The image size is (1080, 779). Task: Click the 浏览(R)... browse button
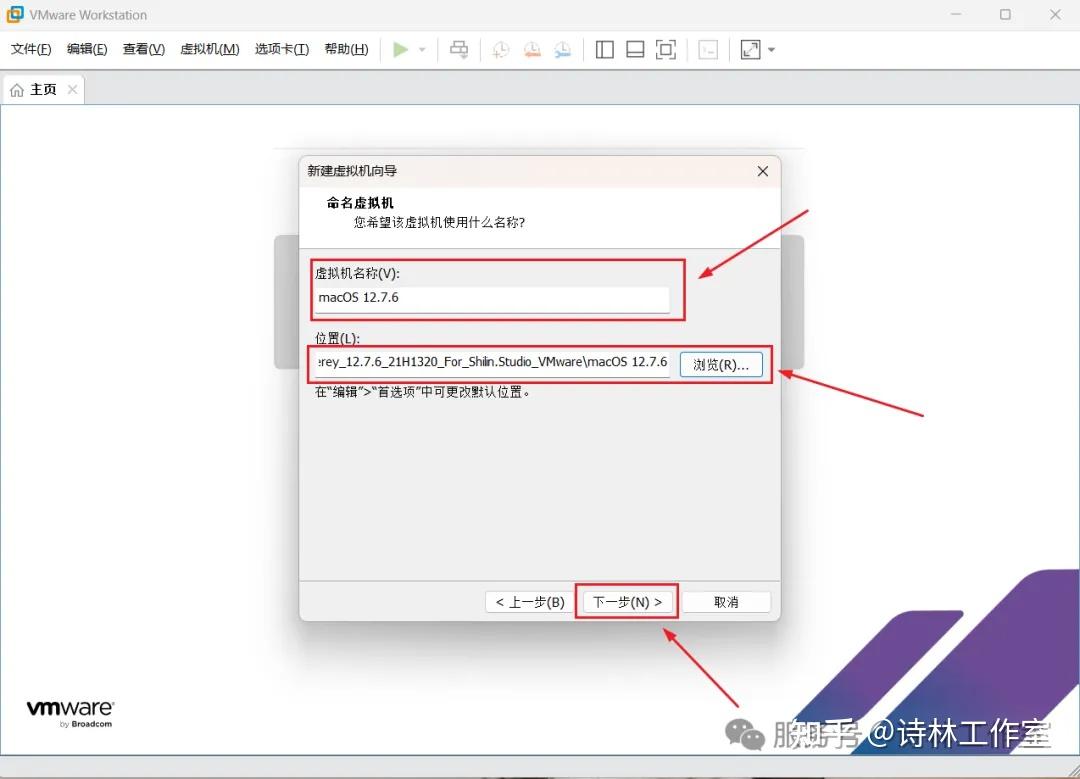click(721, 364)
